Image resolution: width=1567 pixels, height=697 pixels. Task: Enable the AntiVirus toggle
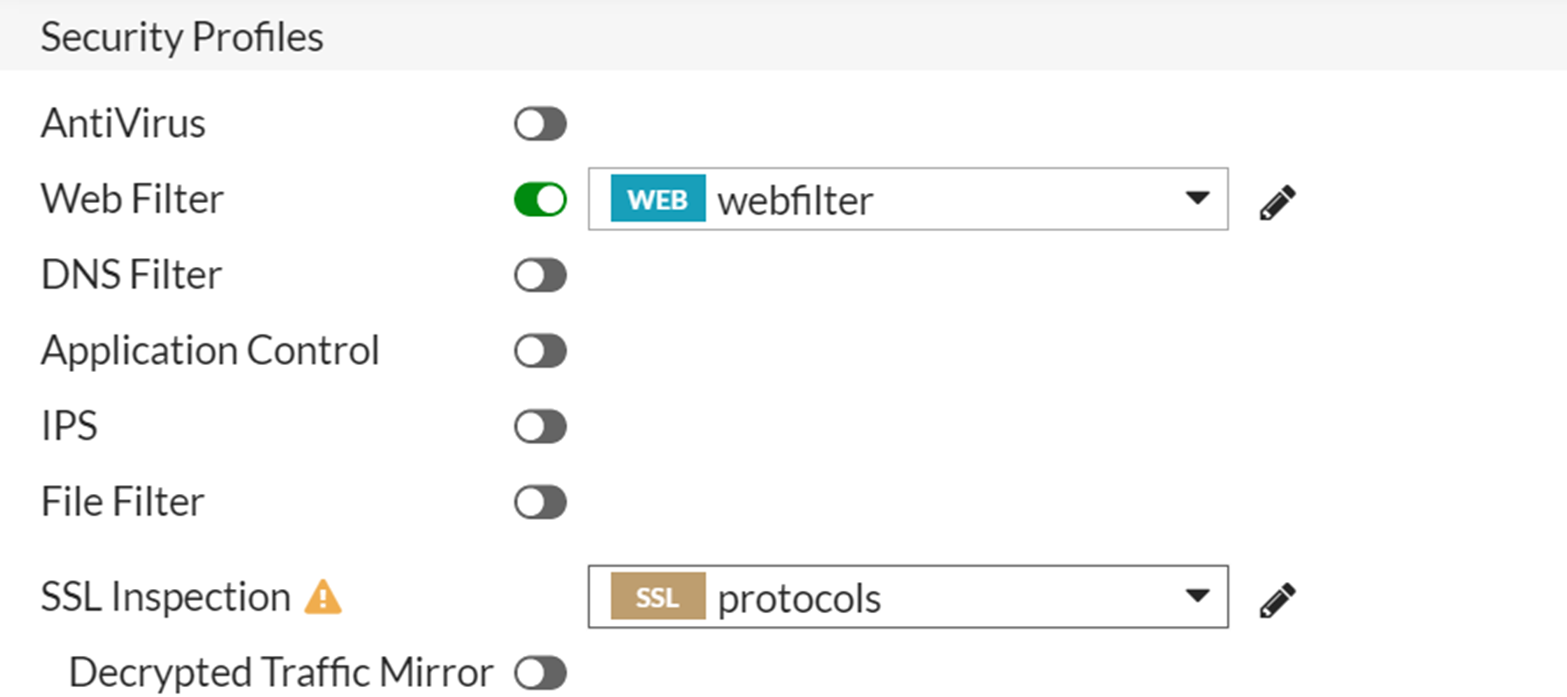(x=540, y=125)
